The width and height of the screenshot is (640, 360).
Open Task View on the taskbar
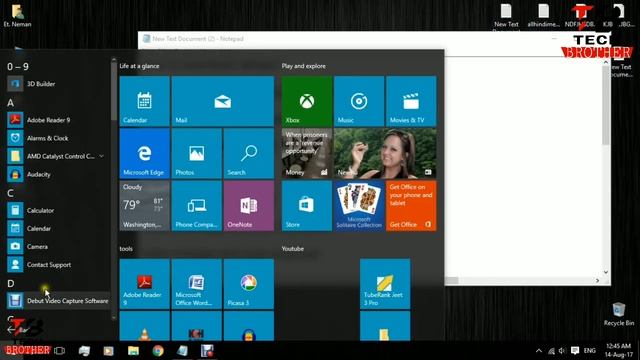coord(60,351)
